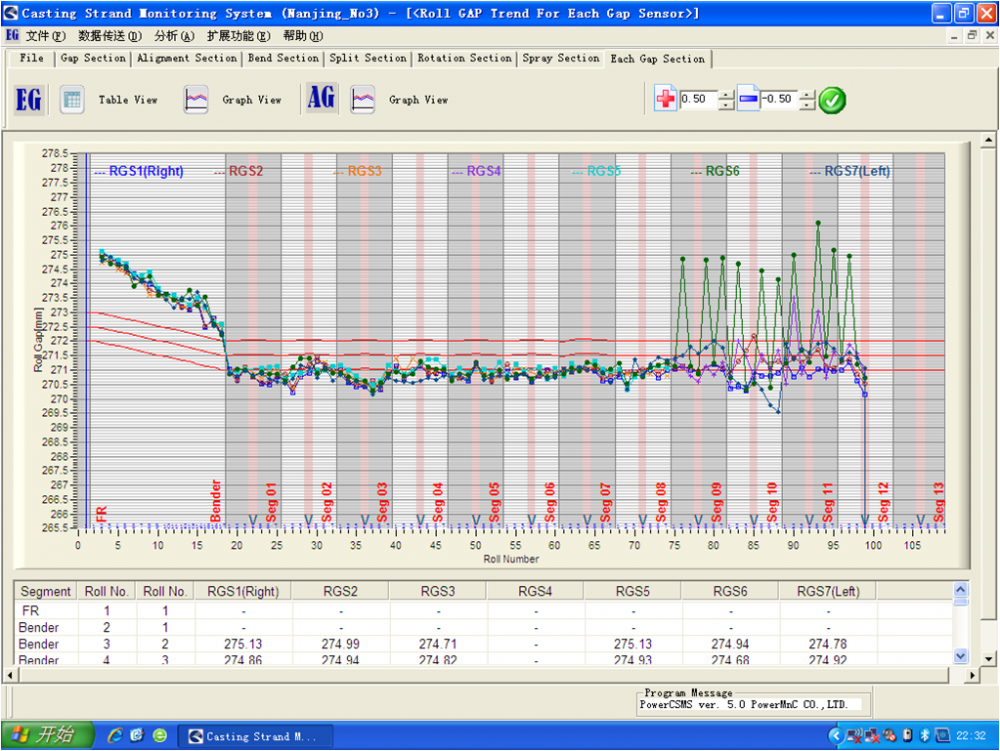Select Each Gap Section tab
This screenshot has width=1000, height=751.
click(x=658, y=59)
